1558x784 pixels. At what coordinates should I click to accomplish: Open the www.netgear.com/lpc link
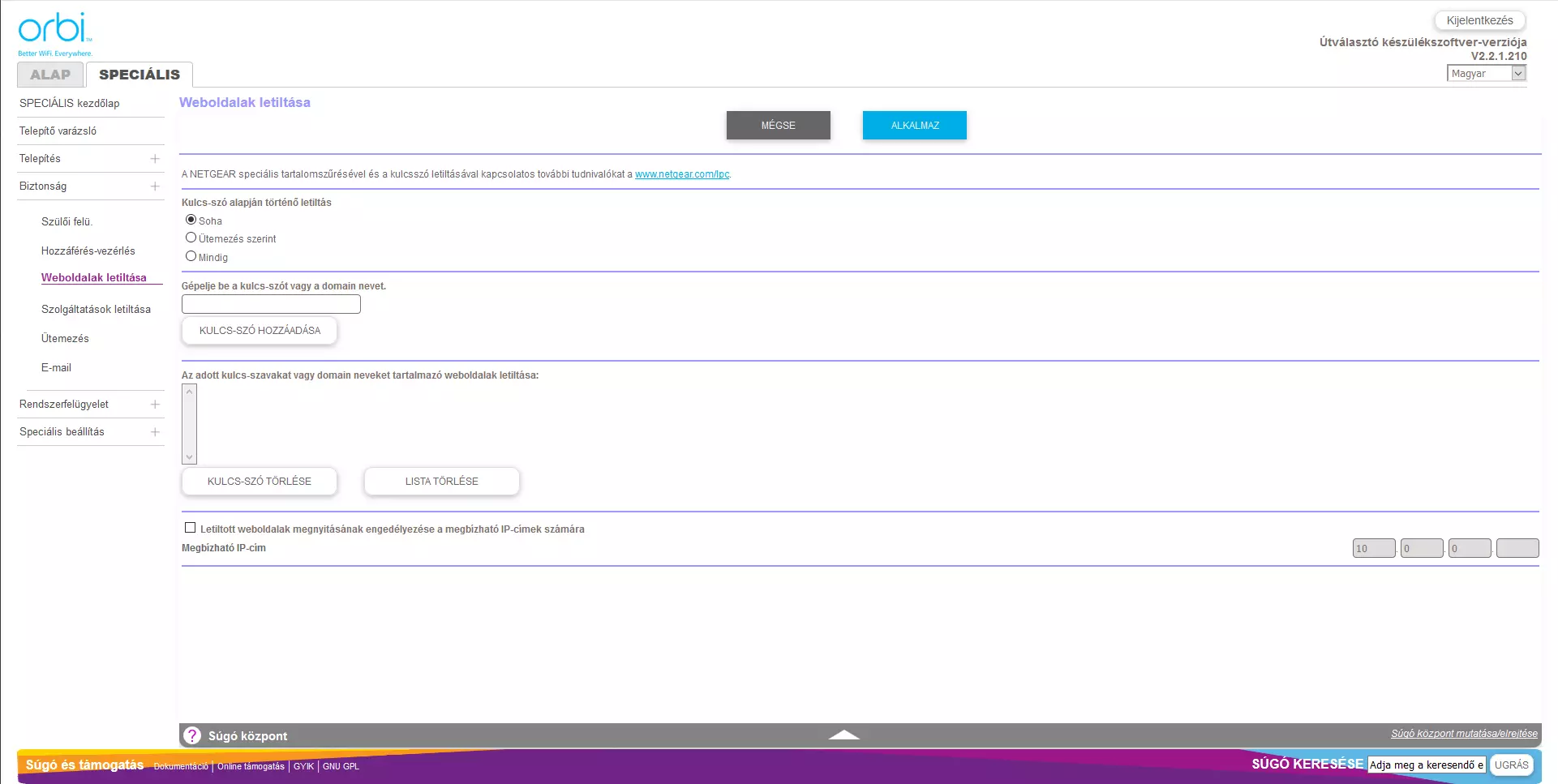coord(682,174)
